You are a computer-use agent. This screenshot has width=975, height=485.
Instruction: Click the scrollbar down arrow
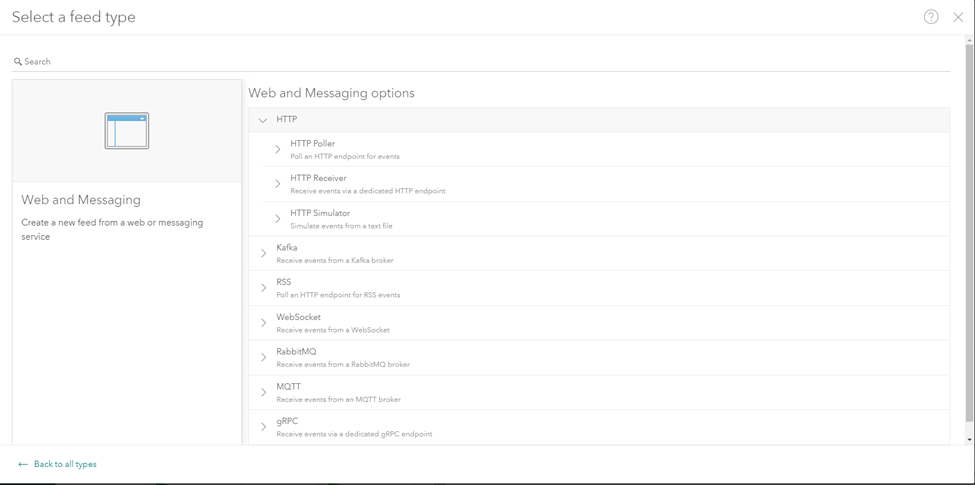pos(969,440)
